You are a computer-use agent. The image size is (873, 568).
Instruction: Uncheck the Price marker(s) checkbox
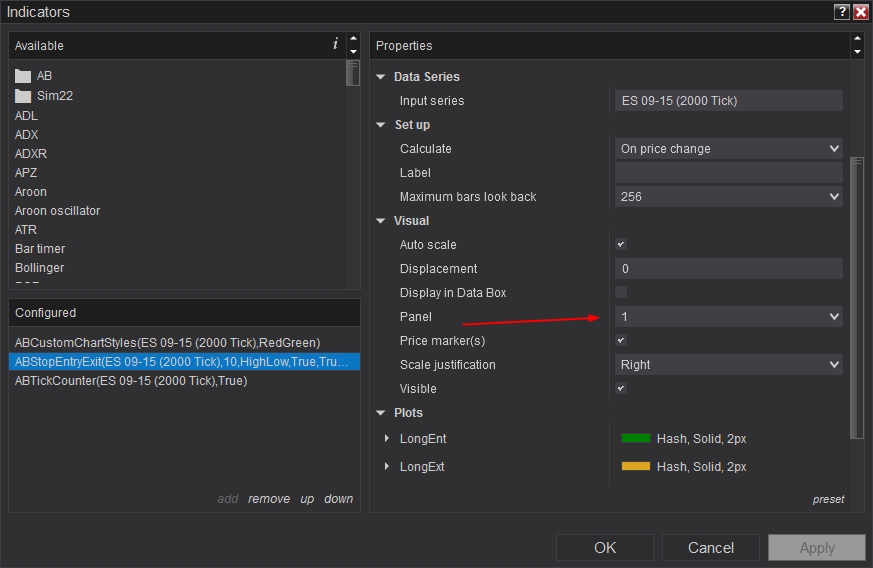point(621,341)
